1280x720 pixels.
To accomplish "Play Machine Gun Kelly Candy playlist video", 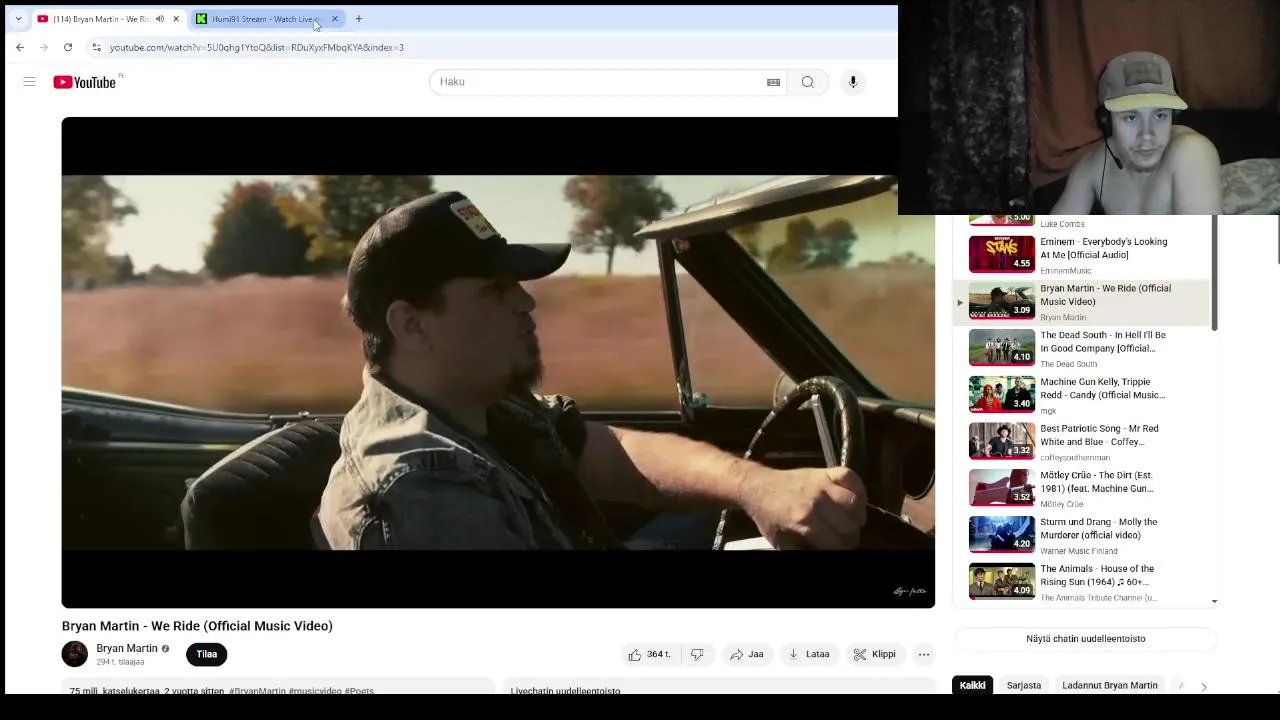I will coord(1082,395).
